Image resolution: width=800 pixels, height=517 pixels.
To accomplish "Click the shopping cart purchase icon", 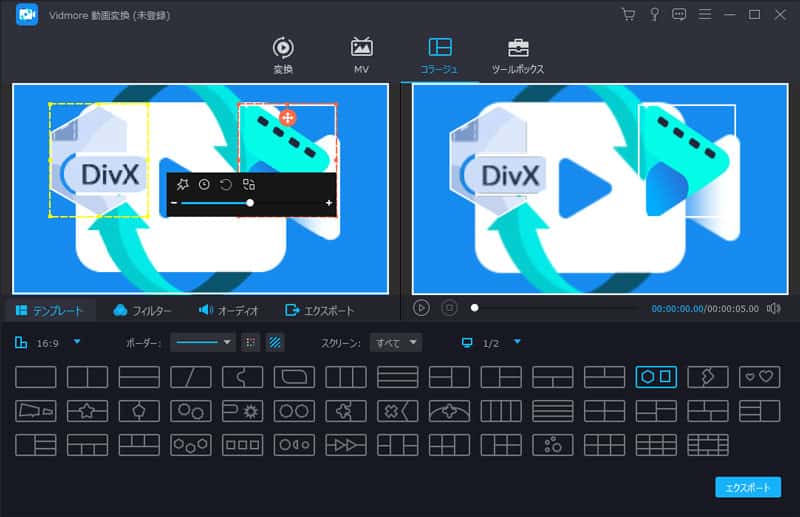I will (x=628, y=14).
